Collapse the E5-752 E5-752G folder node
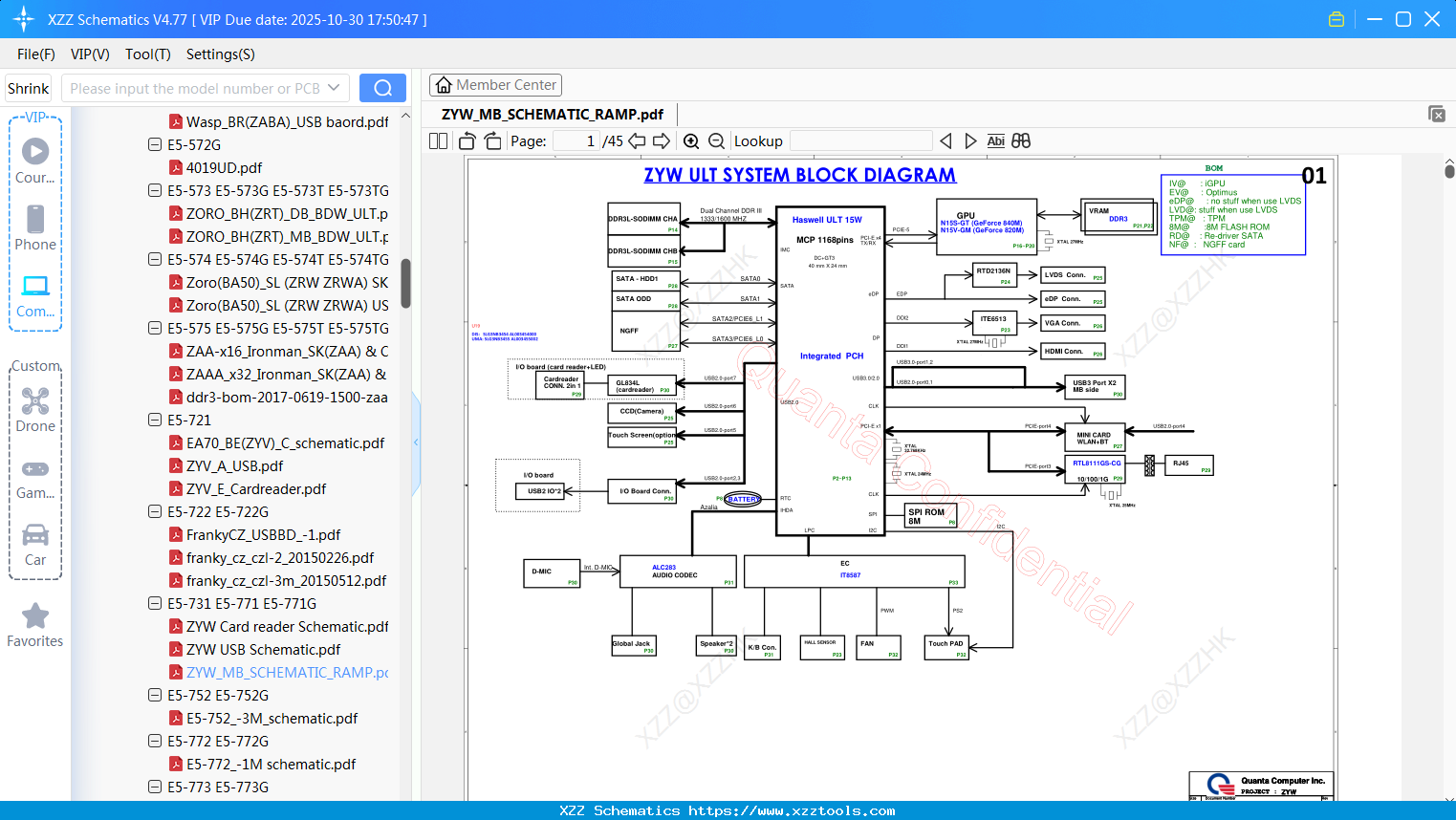The width and height of the screenshot is (1456, 820). (155, 696)
